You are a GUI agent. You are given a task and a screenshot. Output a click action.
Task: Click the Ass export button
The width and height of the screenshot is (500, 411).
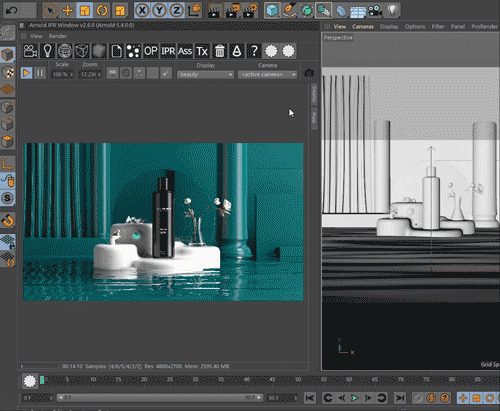pos(185,51)
